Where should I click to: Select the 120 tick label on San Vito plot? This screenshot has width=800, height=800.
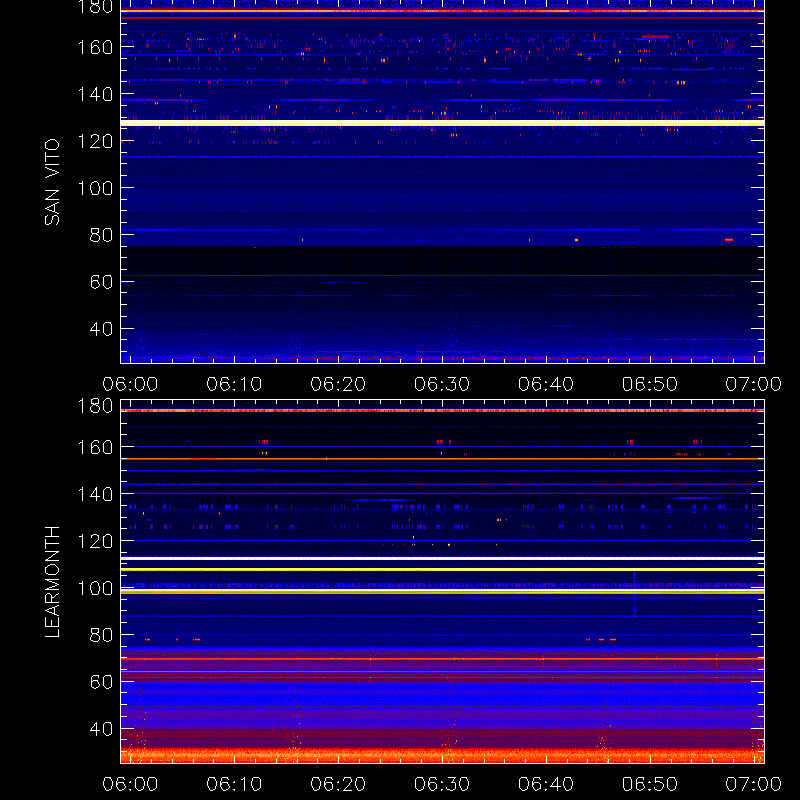click(x=95, y=141)
